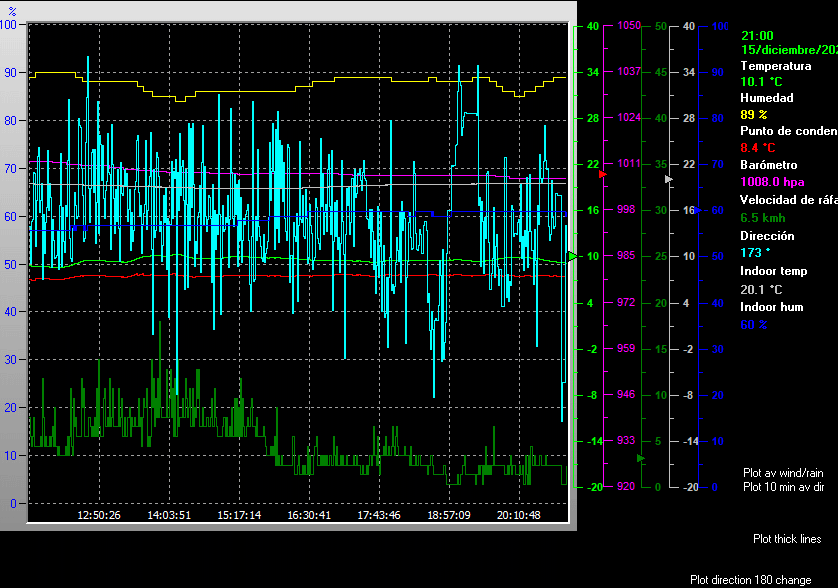Toggle the Plot av wind/rain option

(782, 472)
